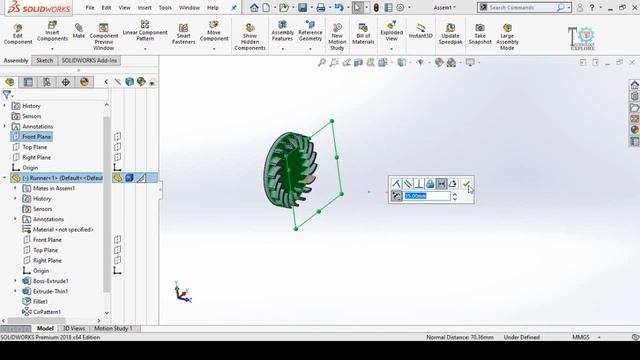This screenshot has height=360, width=640.
Task: Click Show Hidden Components
Action: click(250, 37)
